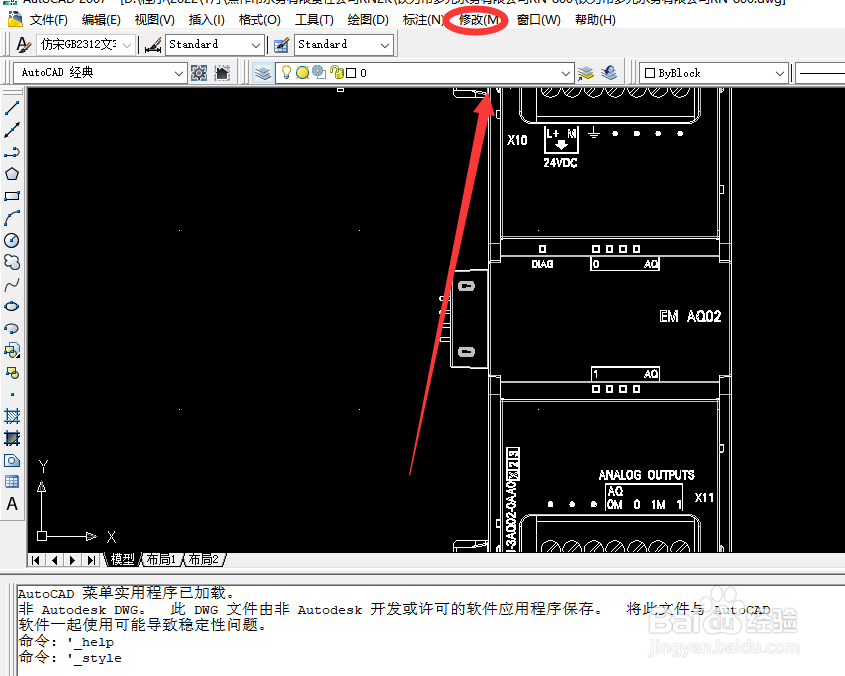Toggle layer 0 lock padlock icon
The width and height of the screenshot is (845, 676).
(337, 72)
